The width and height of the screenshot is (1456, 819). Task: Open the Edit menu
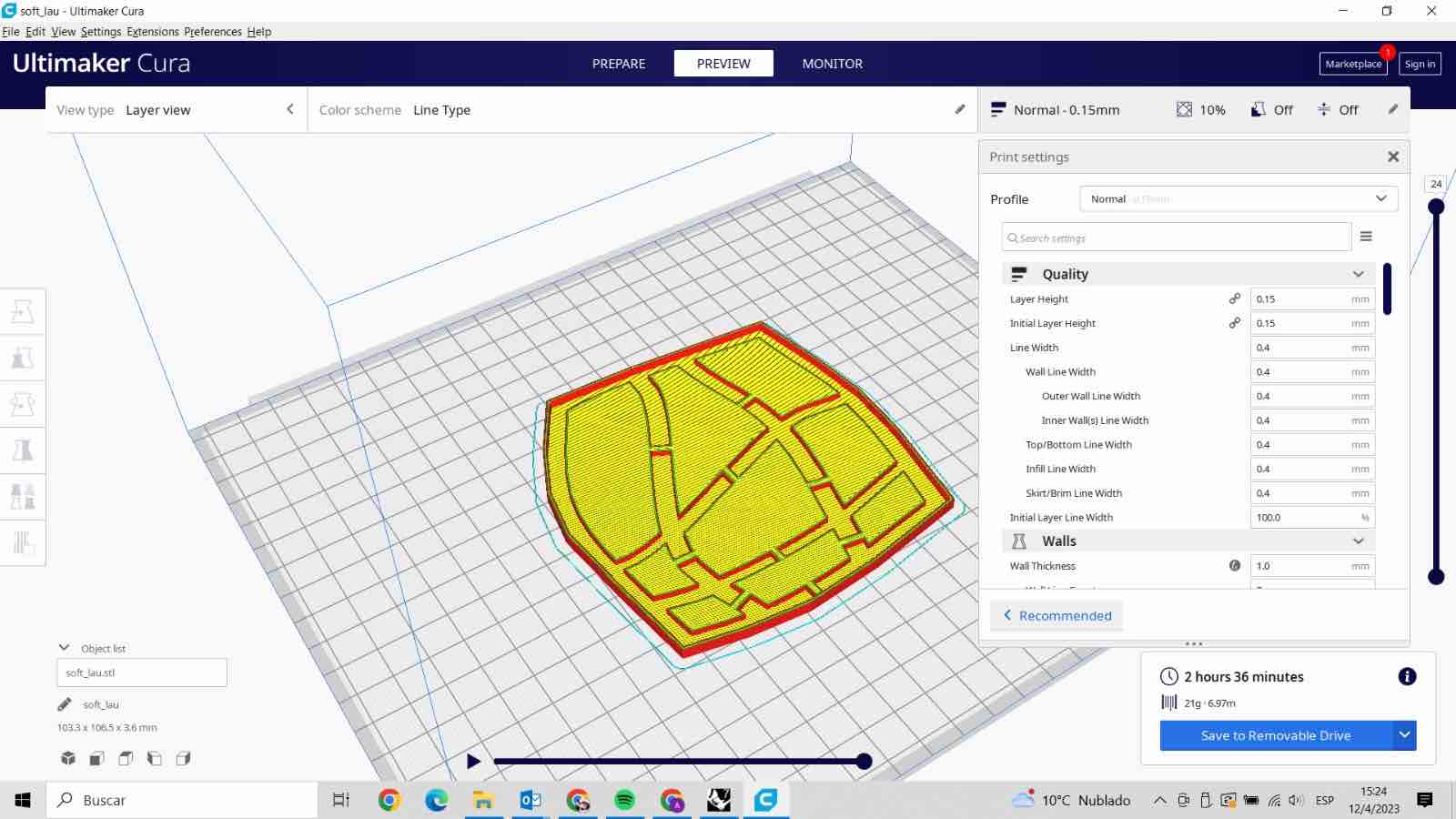pyautogui.click(x=35, y=31)
